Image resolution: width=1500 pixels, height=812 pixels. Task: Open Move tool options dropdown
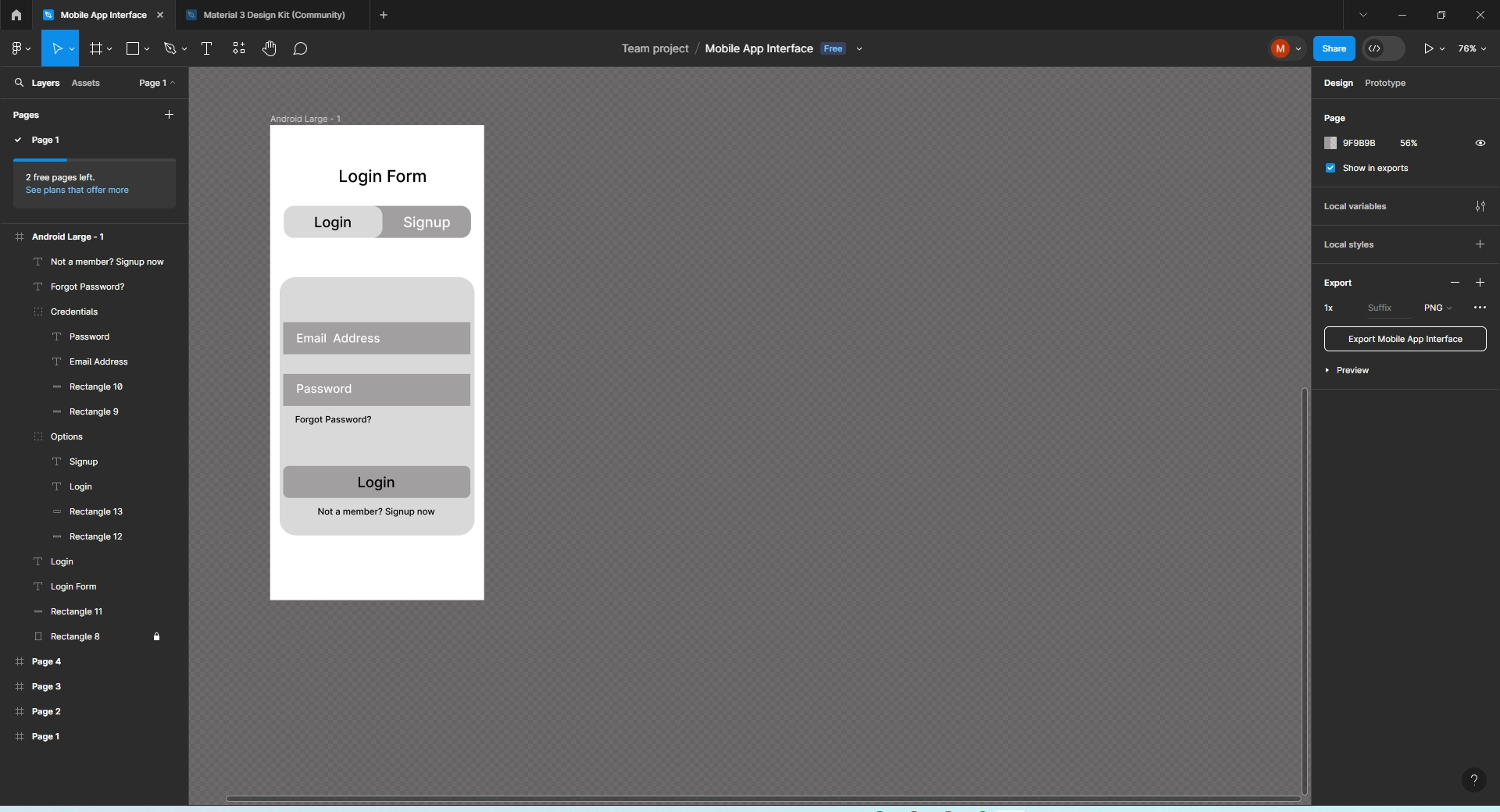pos(72,48)
